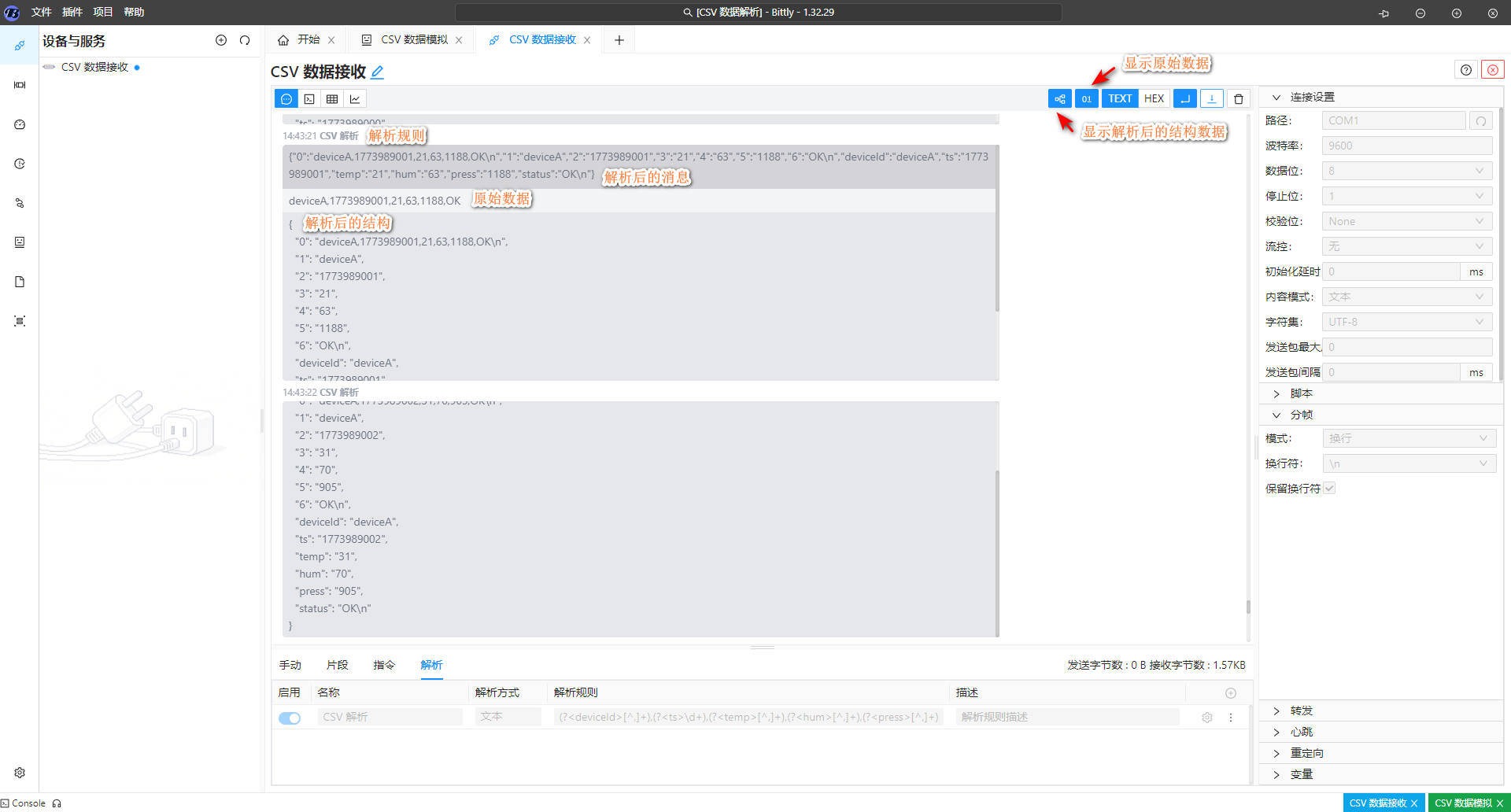The height and width of the screenshot is (812, 1511).
Task: Expand the 脚本 section
Action: point(1301,393)
